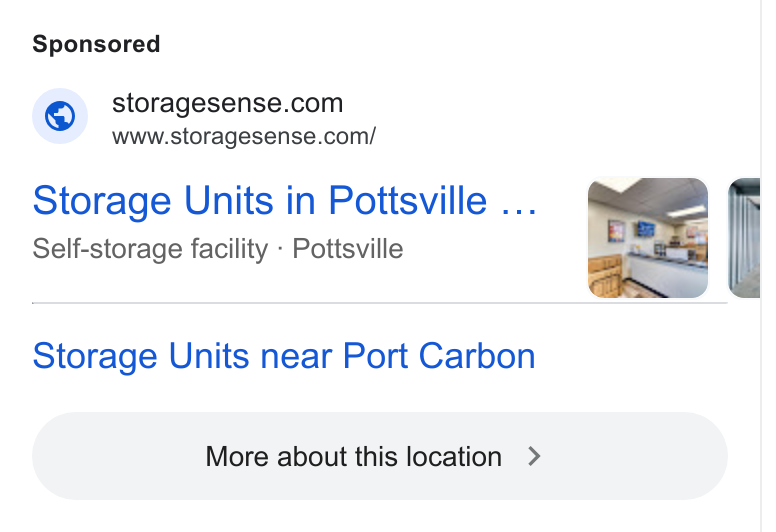Click the word Pottsville in the gray subtitle
The height and width of the screenshot is (532, 776).
[x=348, y=249]
